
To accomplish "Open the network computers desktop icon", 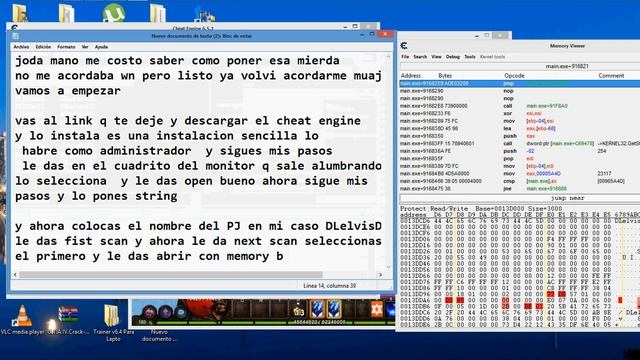I will [204, 15].
